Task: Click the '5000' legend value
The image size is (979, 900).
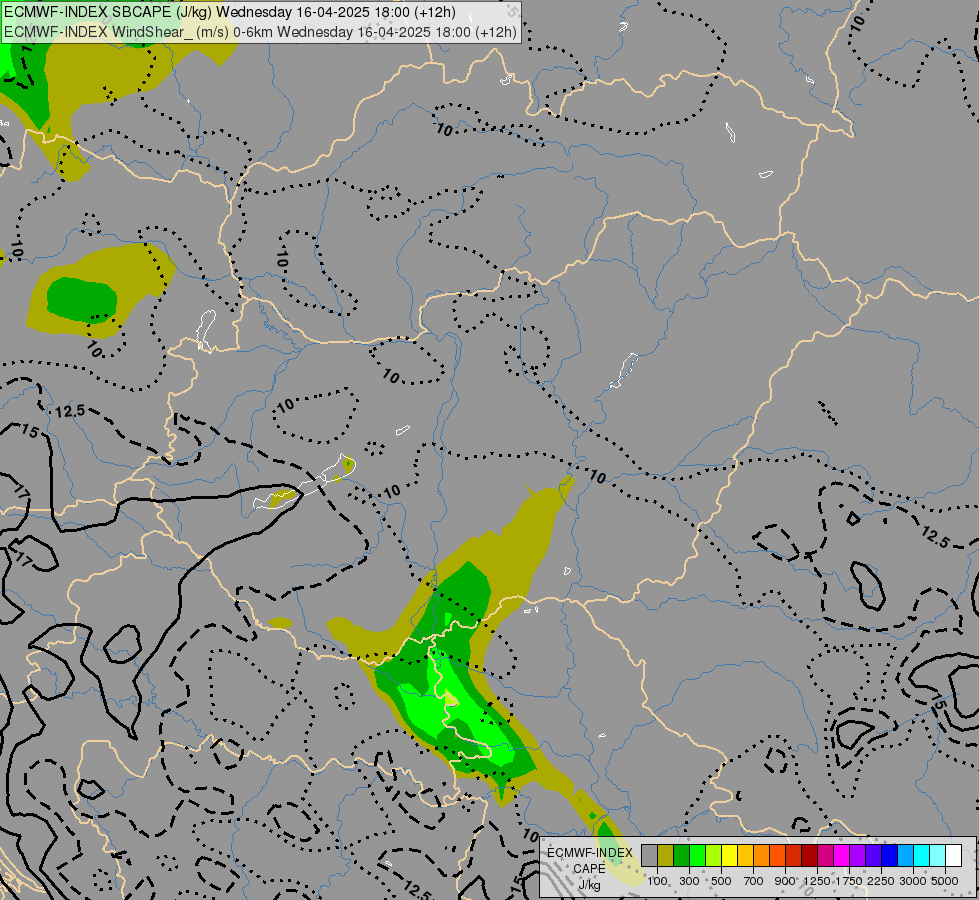Action: 945,881
